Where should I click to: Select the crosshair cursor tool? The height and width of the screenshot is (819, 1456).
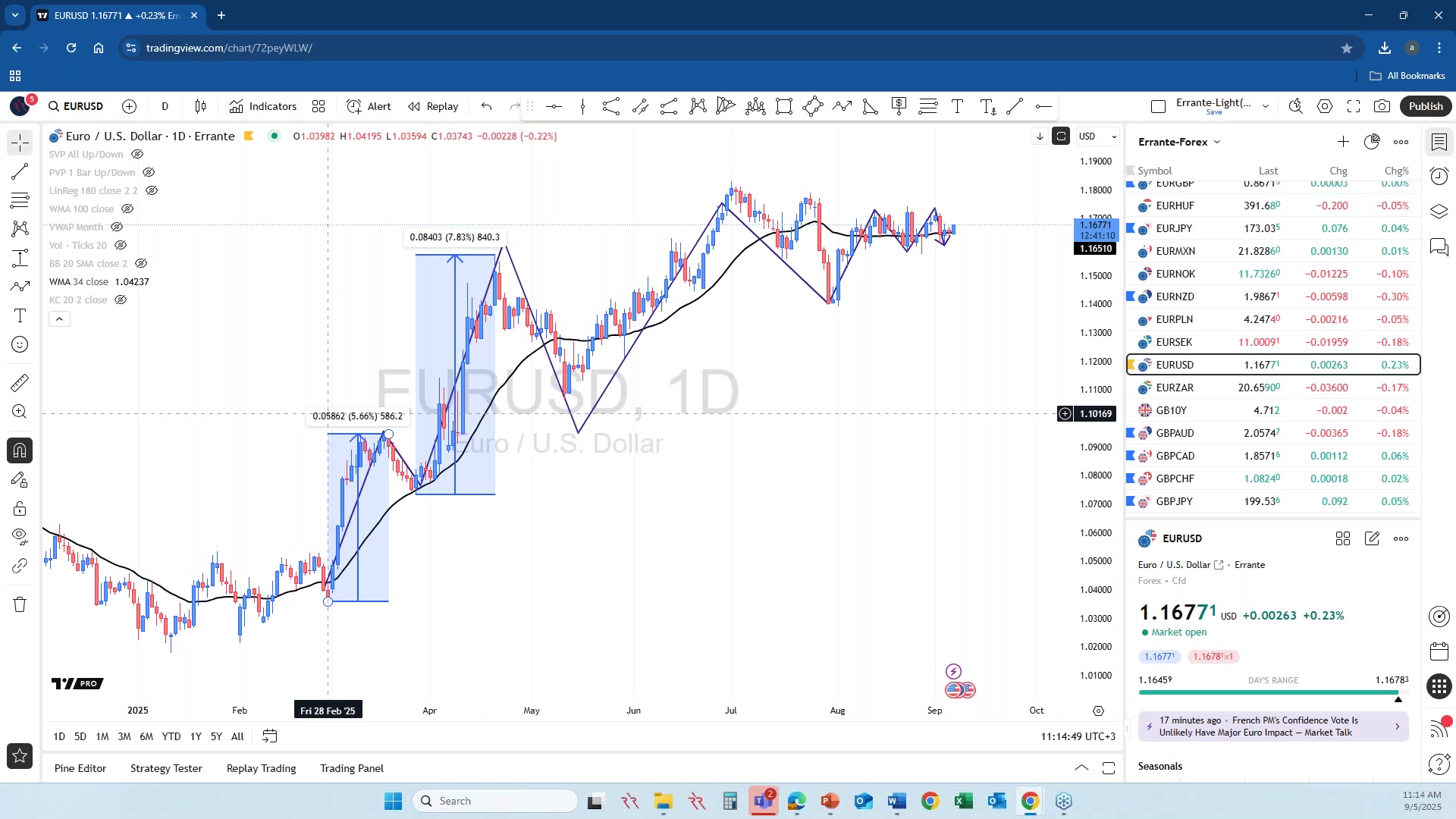(x=20, y=143)
